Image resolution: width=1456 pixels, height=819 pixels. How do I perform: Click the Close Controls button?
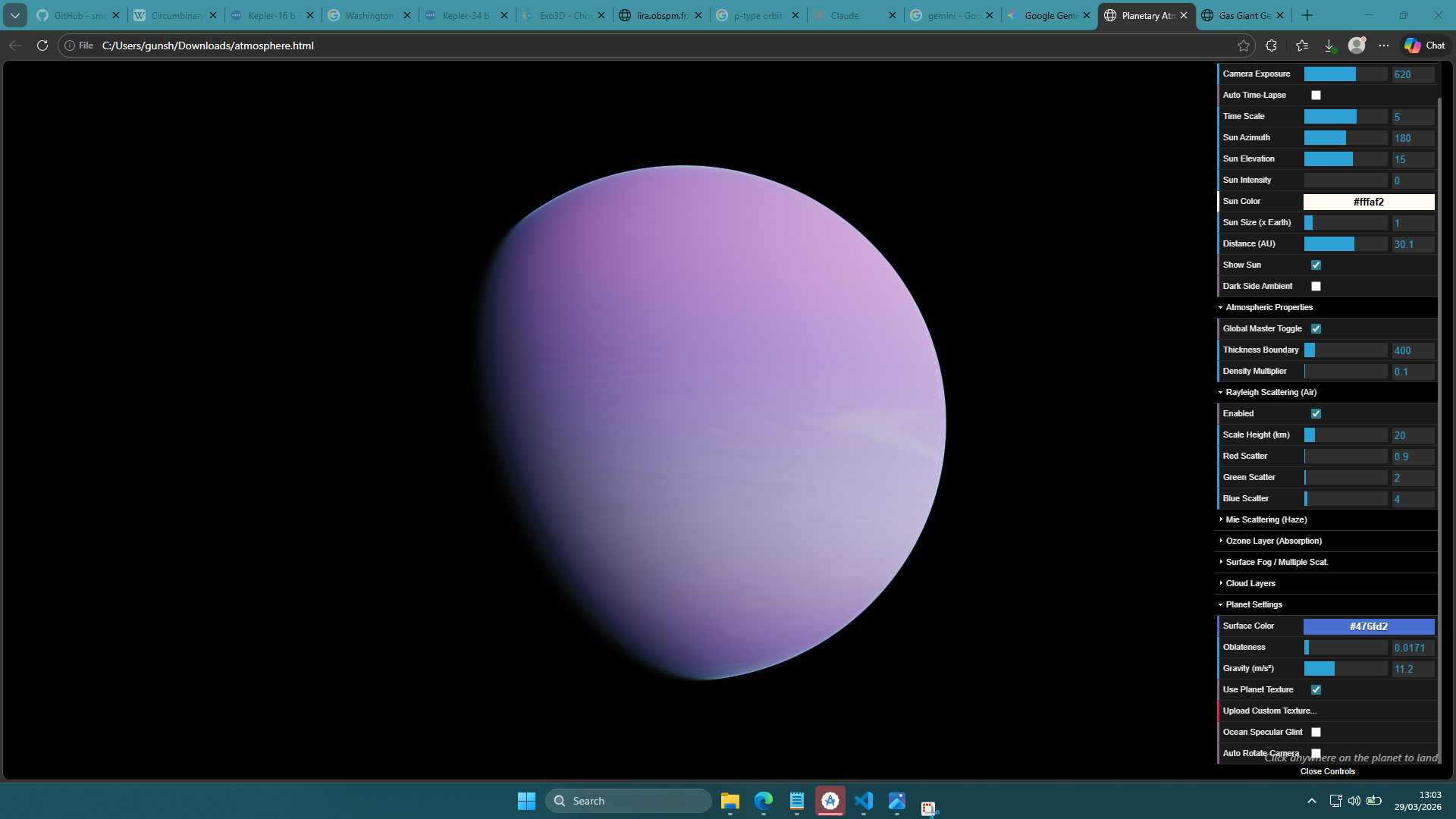coord(1327,772)
